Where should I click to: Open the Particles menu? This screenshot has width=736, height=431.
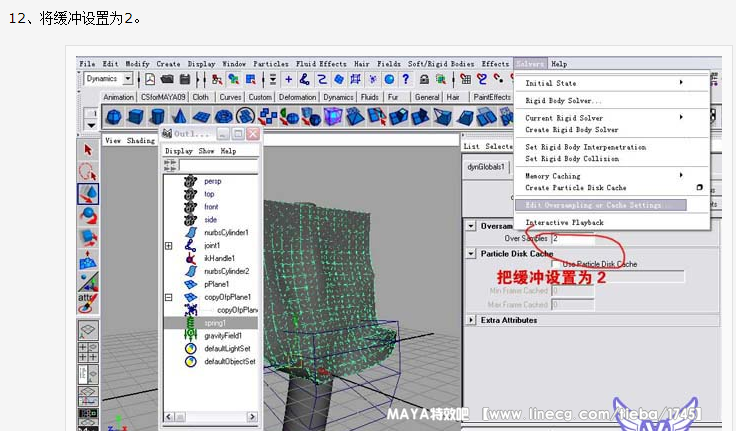pos(271,64)
